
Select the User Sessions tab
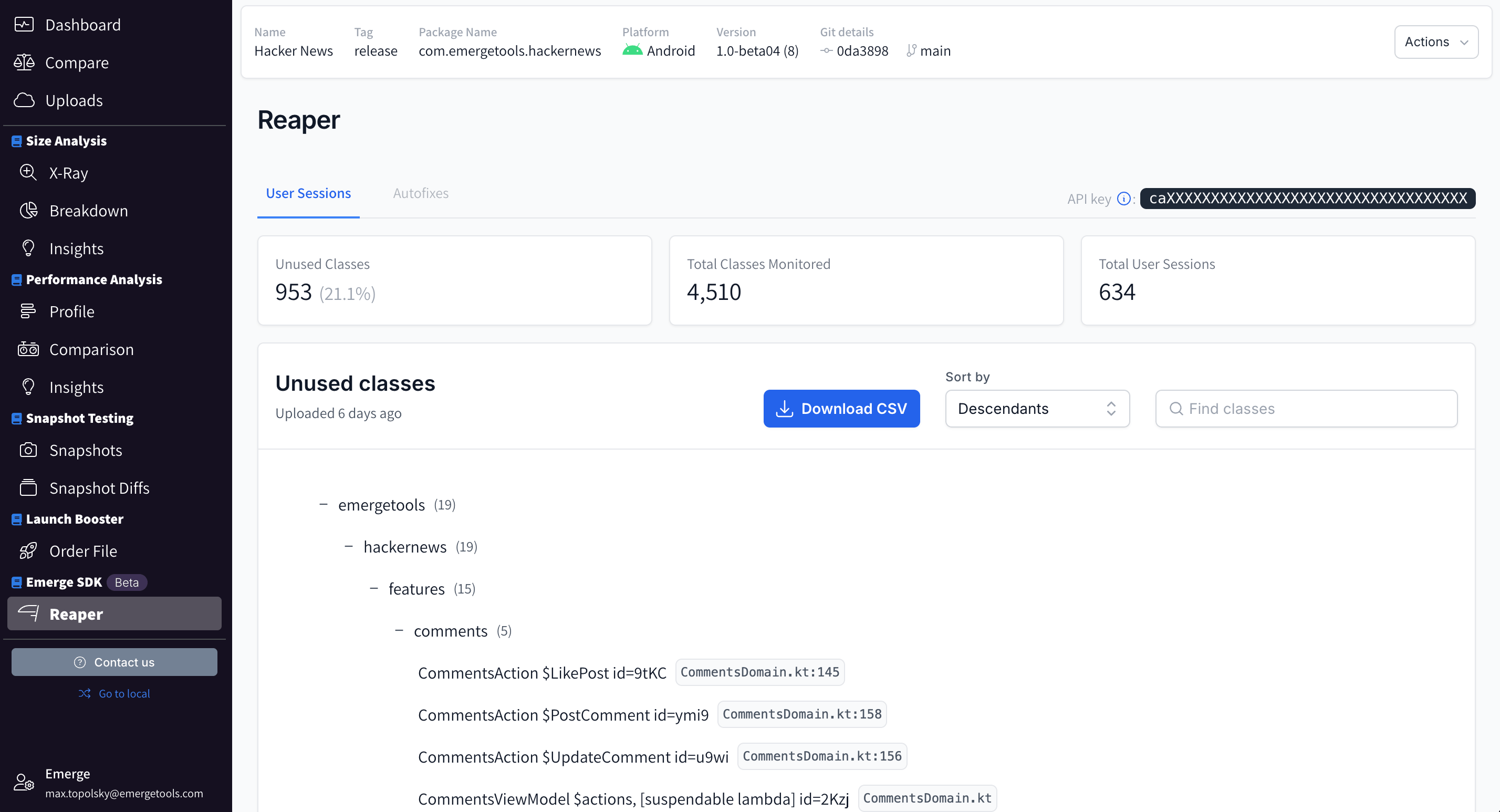(308, 193)
